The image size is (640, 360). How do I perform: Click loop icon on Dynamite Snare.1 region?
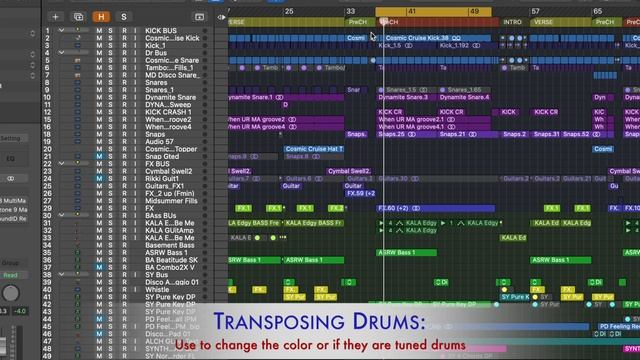pyautogui.click(x=279, y=97)
